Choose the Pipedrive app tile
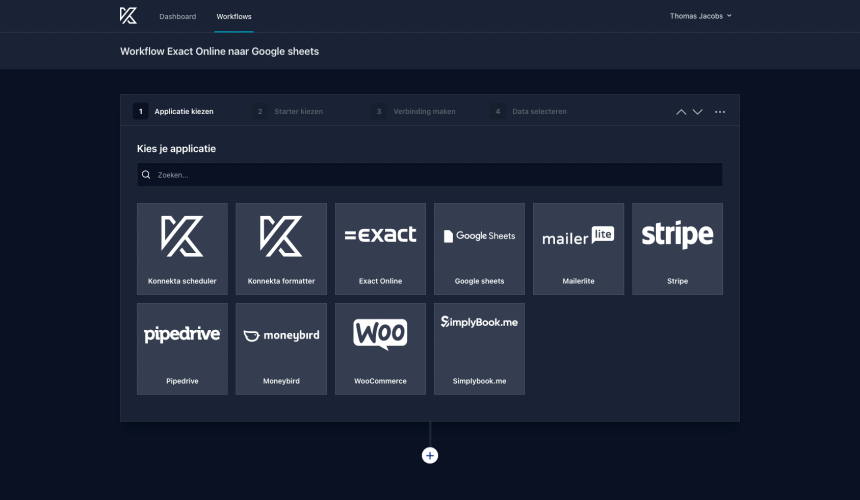This screenshot has width=860, height=500. click(182, 349)
